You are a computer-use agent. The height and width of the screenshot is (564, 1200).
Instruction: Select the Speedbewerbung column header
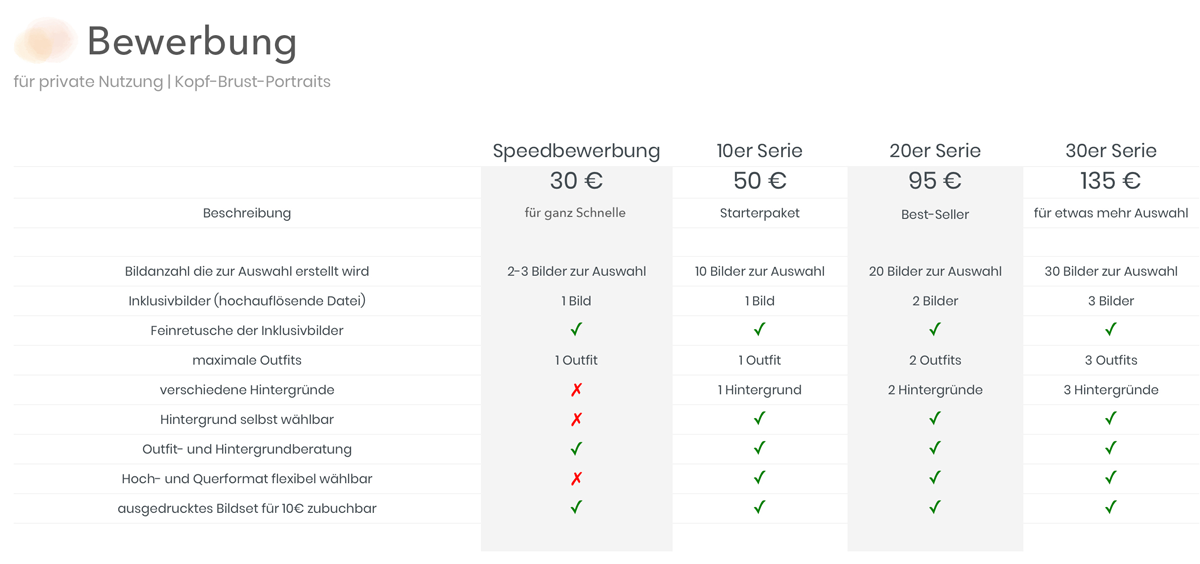click(576, 151)
